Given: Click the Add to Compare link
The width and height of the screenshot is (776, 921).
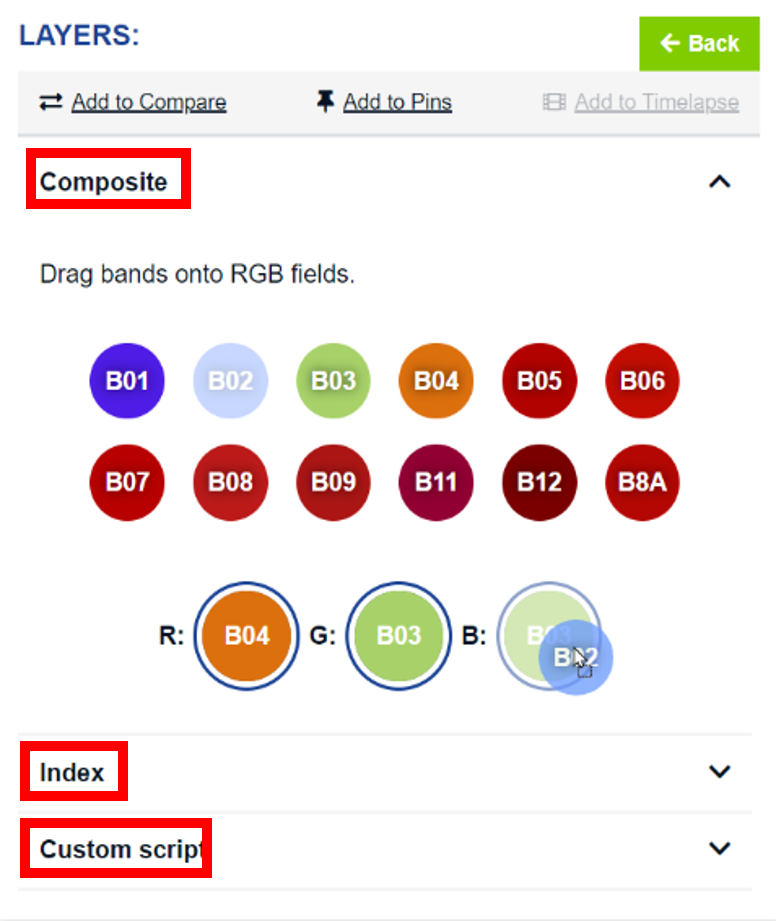Looking at the screenshot, I should tap(148, 102).
